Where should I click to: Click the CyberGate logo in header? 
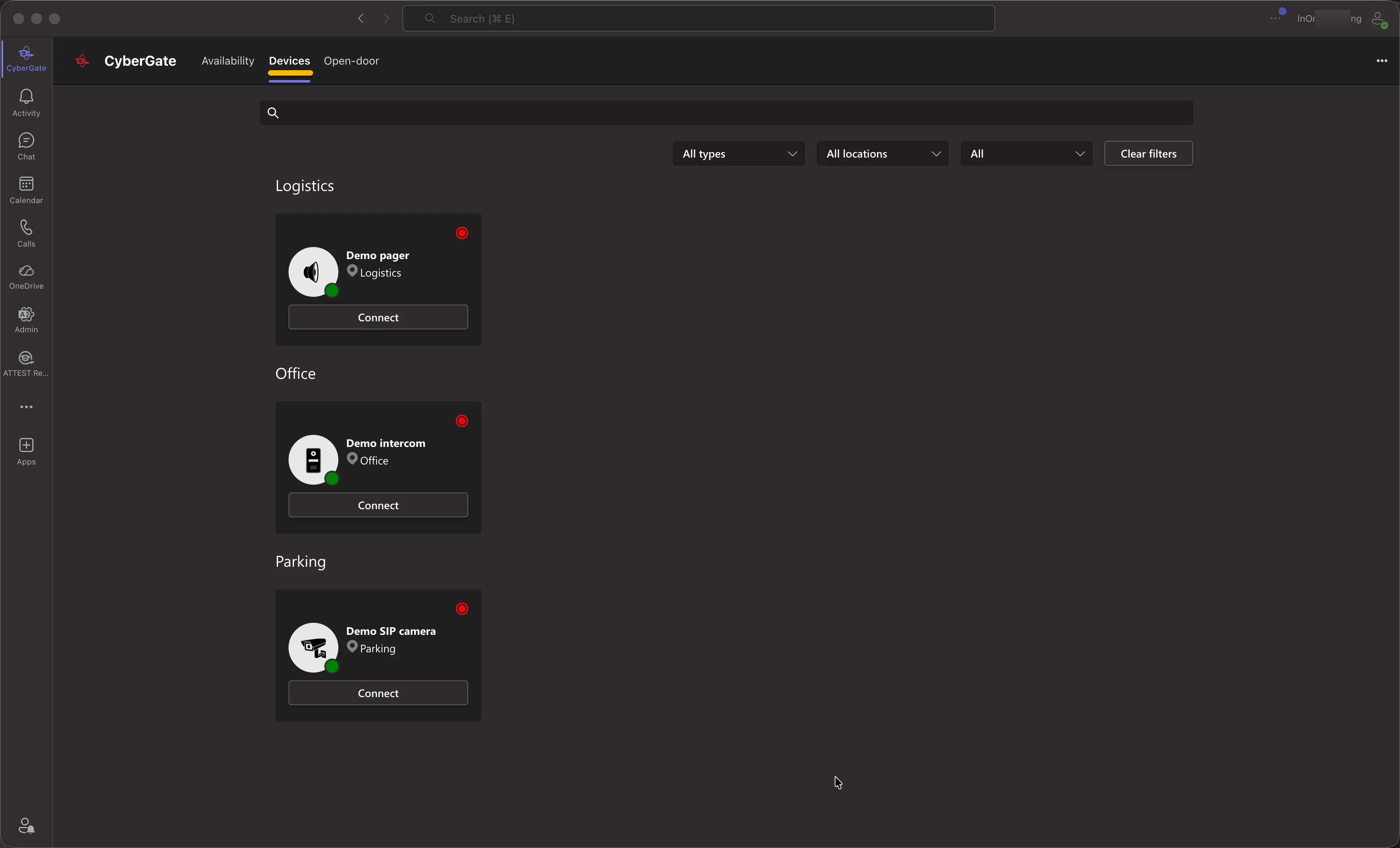point(82,61)
